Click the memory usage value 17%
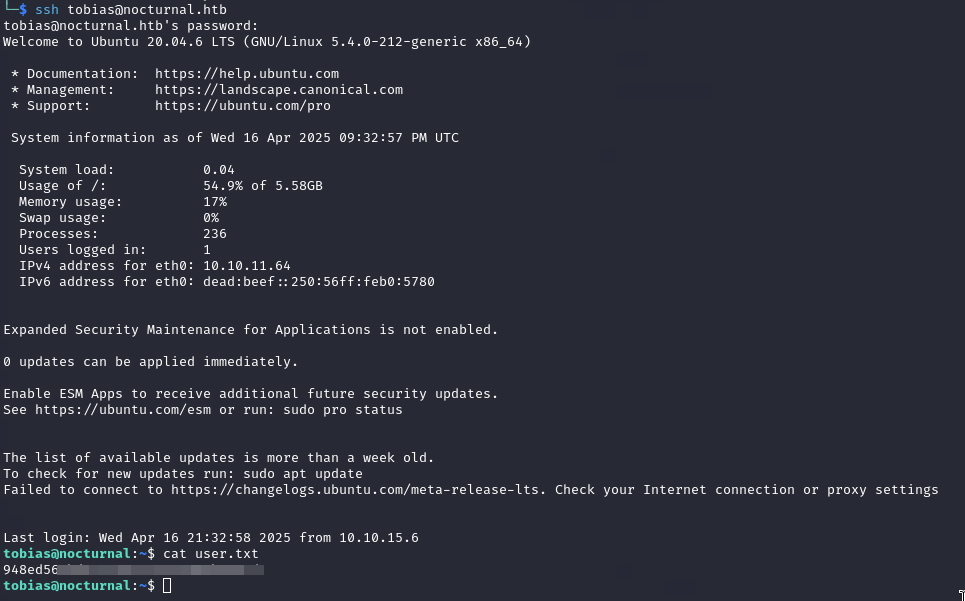 [x=214, y=202]
